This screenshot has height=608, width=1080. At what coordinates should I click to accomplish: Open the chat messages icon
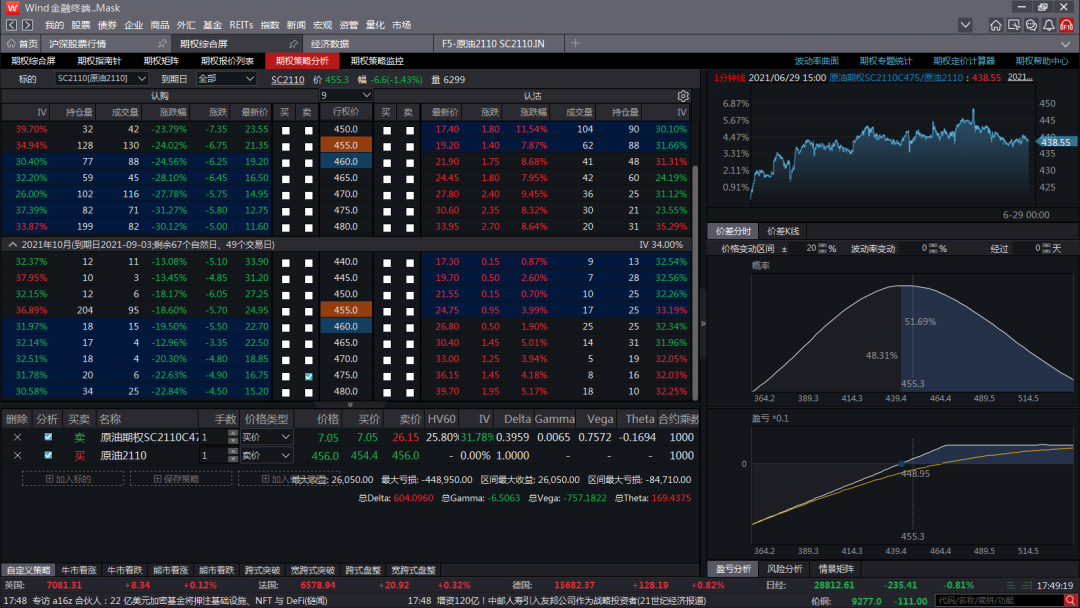coord(1031,25)
